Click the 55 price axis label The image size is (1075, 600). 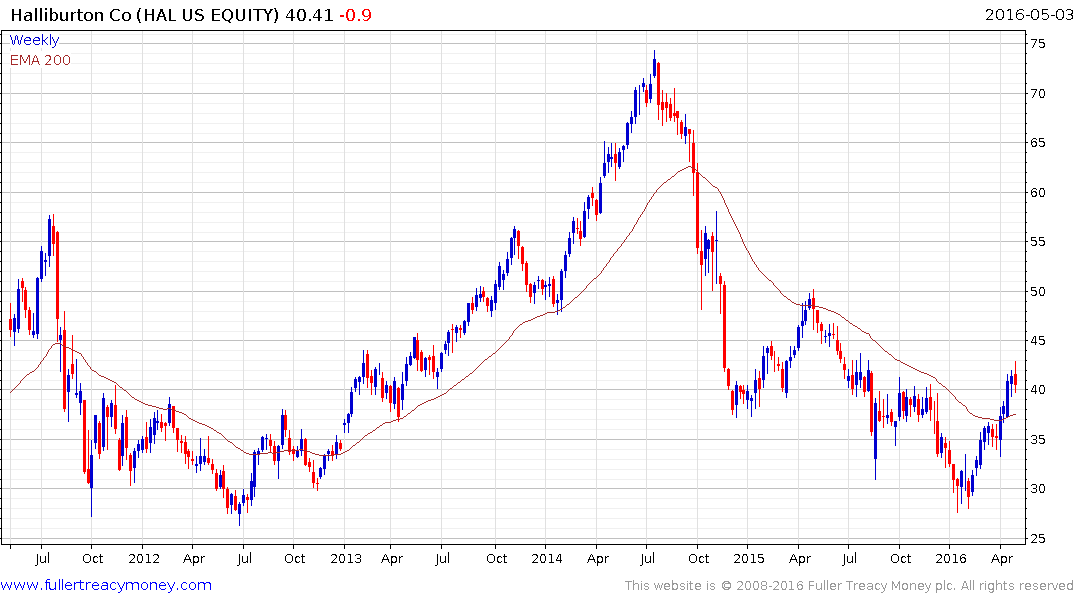tap(1037, 242)
